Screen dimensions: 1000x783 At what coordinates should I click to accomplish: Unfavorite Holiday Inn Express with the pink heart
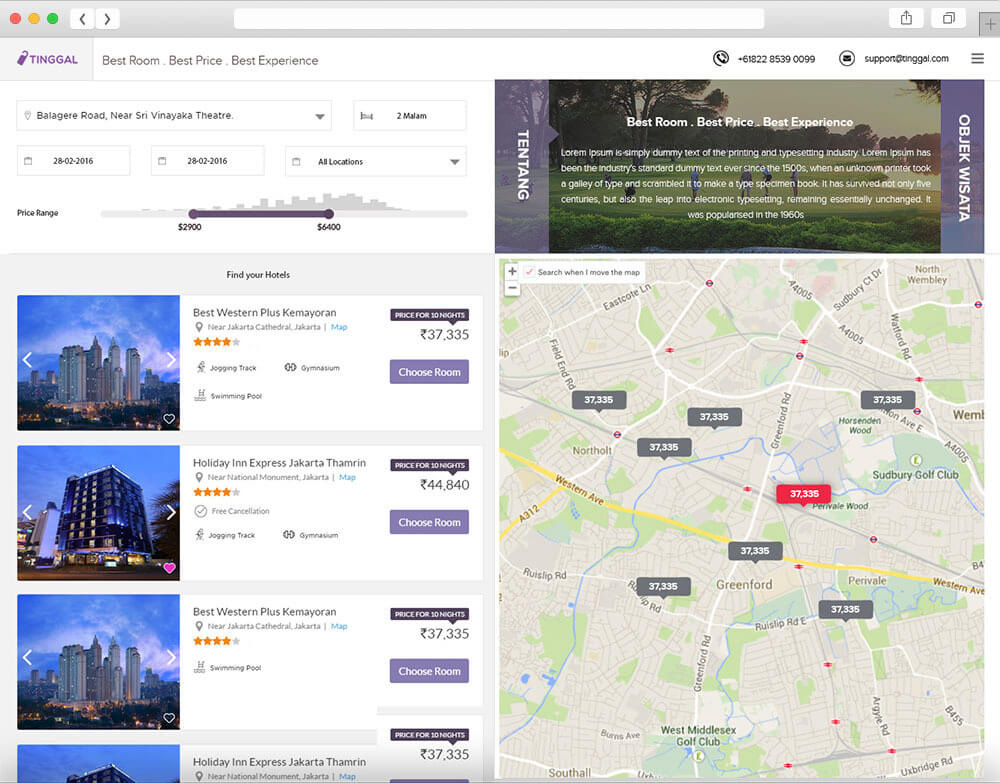coord(169,568)
